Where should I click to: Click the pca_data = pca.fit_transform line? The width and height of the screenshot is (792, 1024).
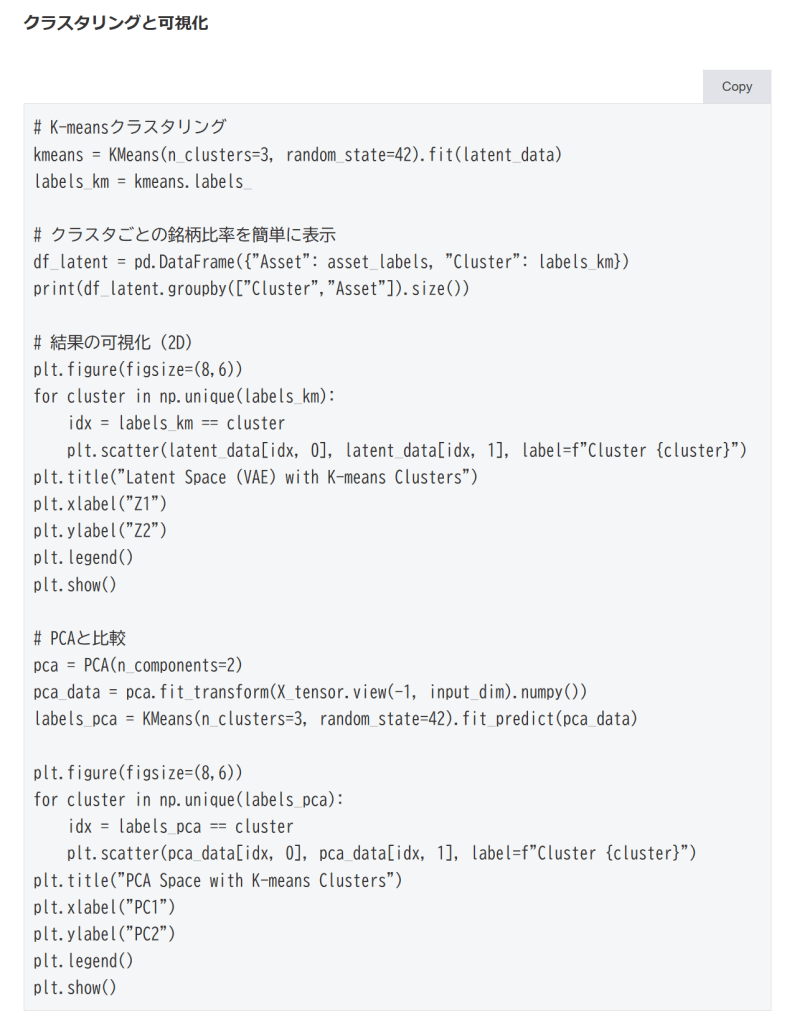(x=310, y=692)
